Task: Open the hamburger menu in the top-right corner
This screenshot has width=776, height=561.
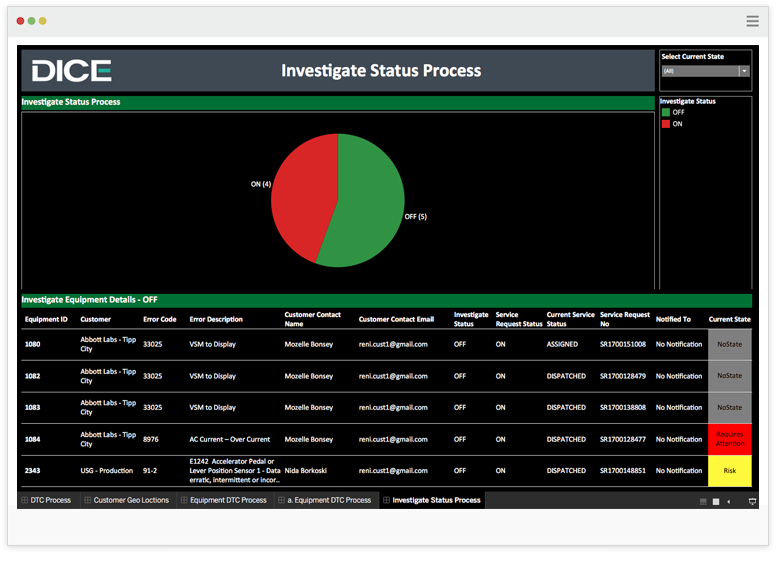Action: tap(752, 20)
